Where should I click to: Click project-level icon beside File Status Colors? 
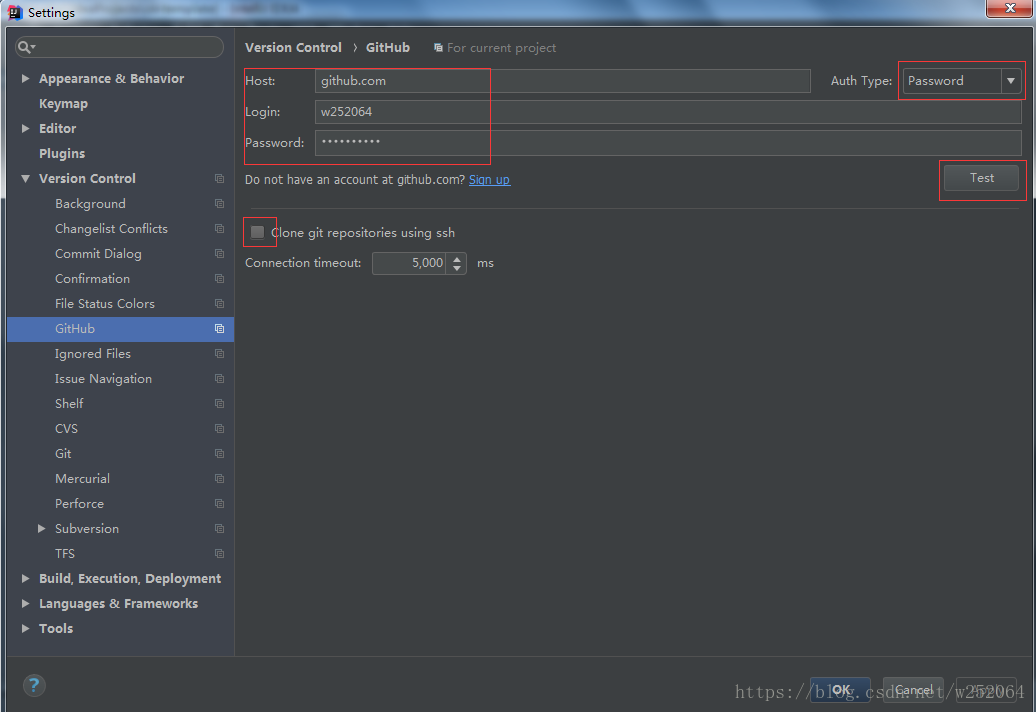[219, 304]
